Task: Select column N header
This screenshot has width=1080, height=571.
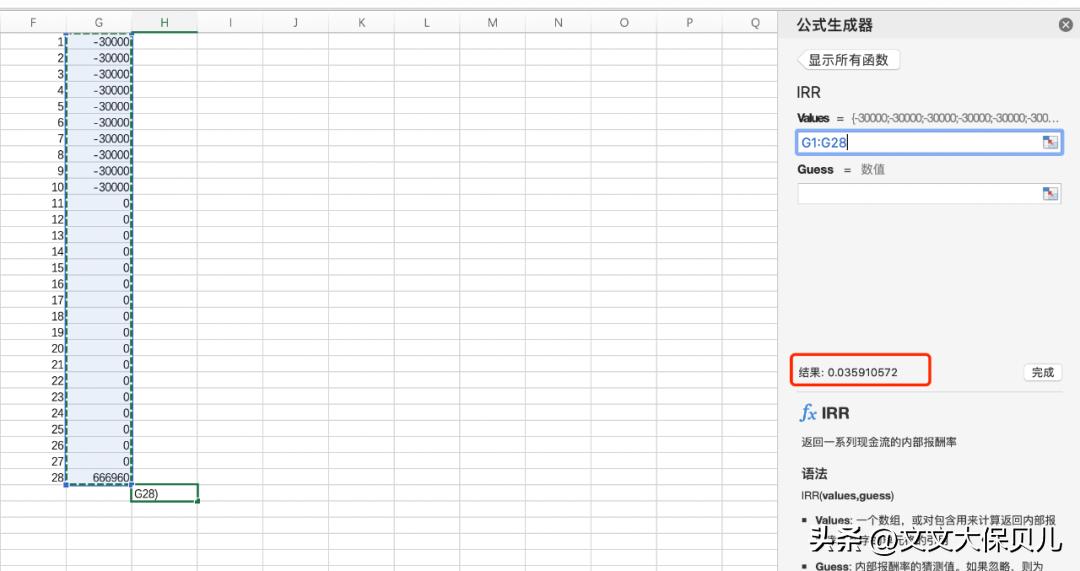Action: [x=558, y=23]
